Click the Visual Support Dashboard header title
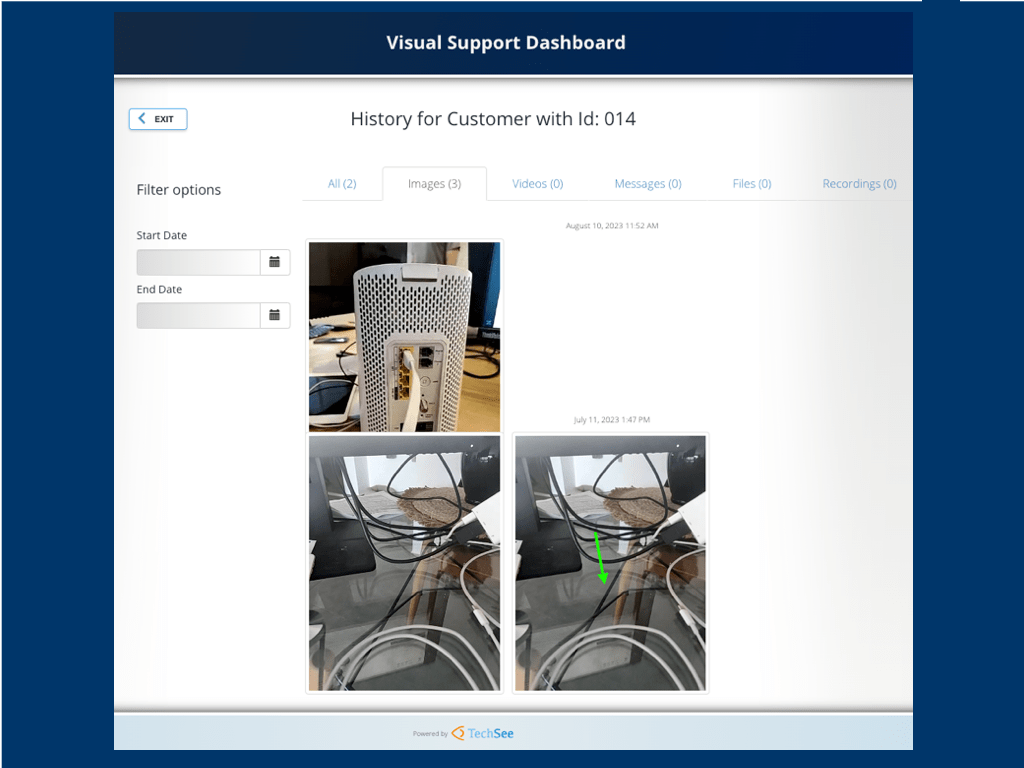The height and width of the screenshot is (768, 1024). coord(506,43)
